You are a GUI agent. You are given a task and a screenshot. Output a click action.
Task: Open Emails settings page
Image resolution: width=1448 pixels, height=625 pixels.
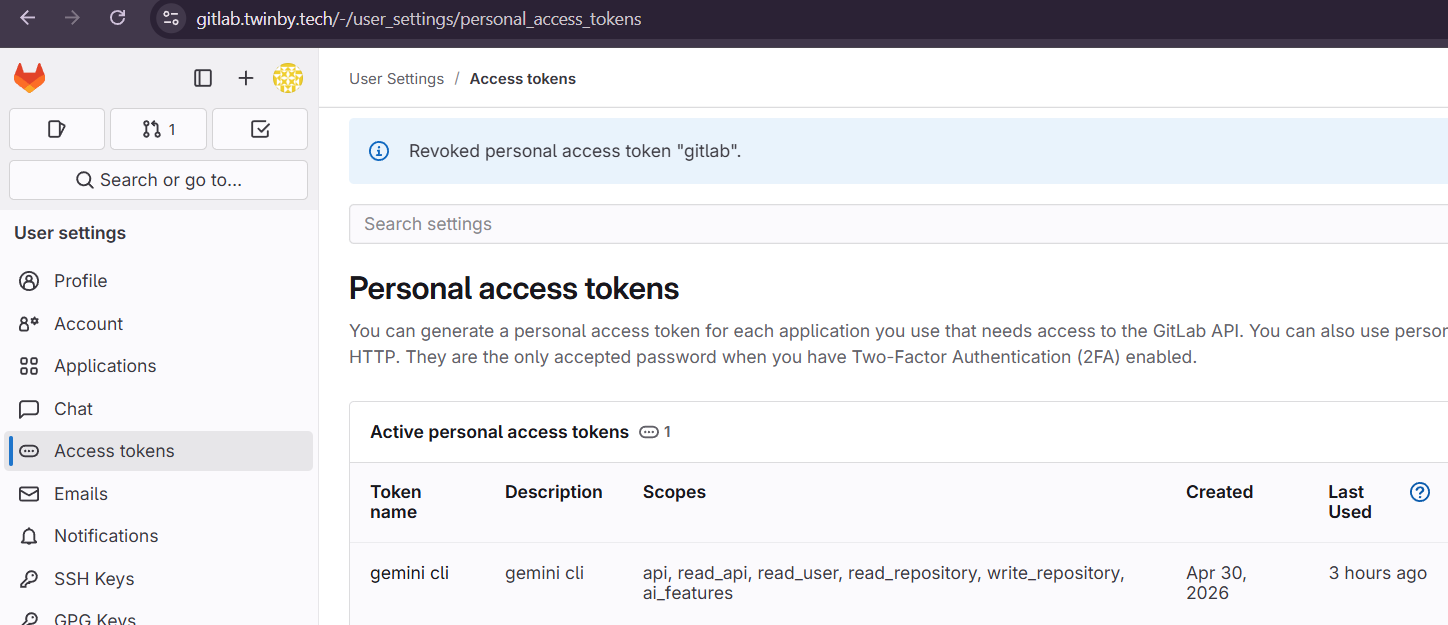[x=159, y=494]
